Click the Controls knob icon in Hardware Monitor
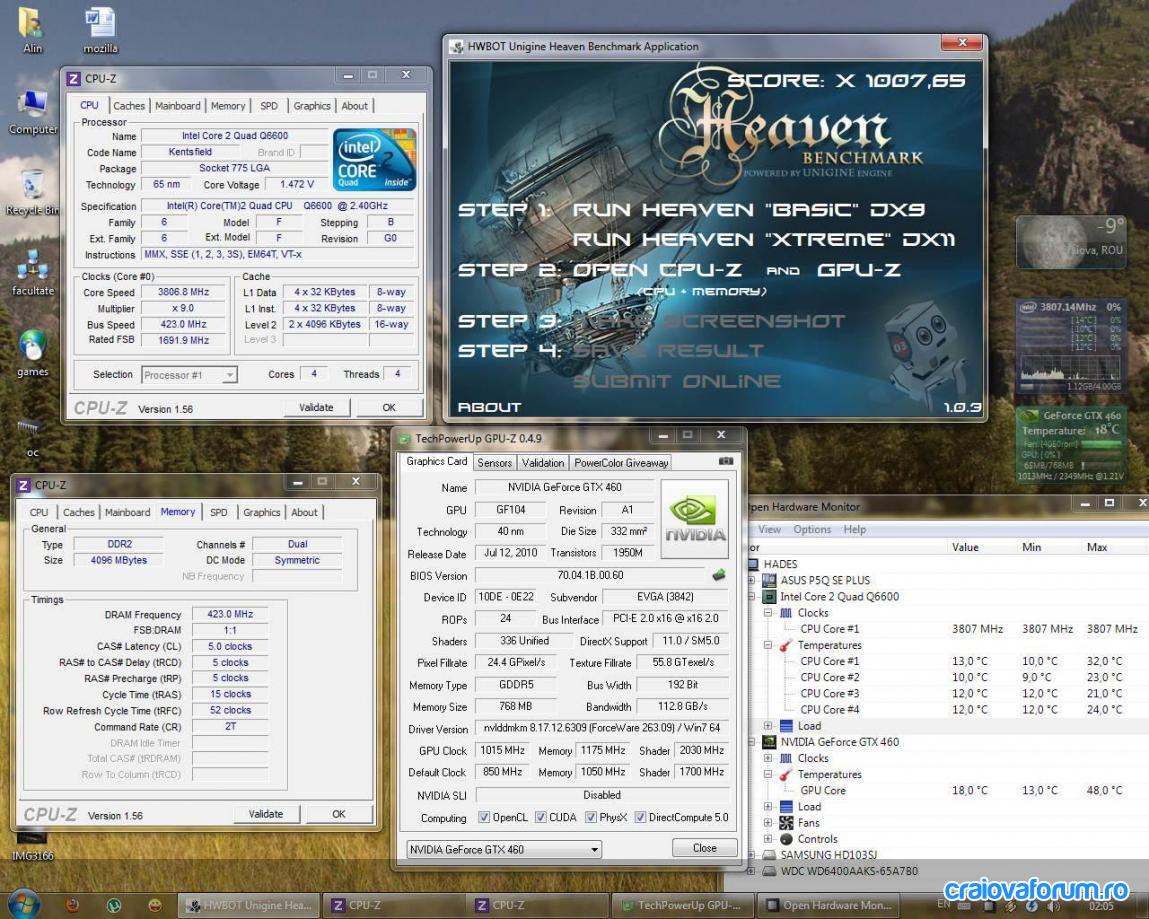 tap(786, 839)
